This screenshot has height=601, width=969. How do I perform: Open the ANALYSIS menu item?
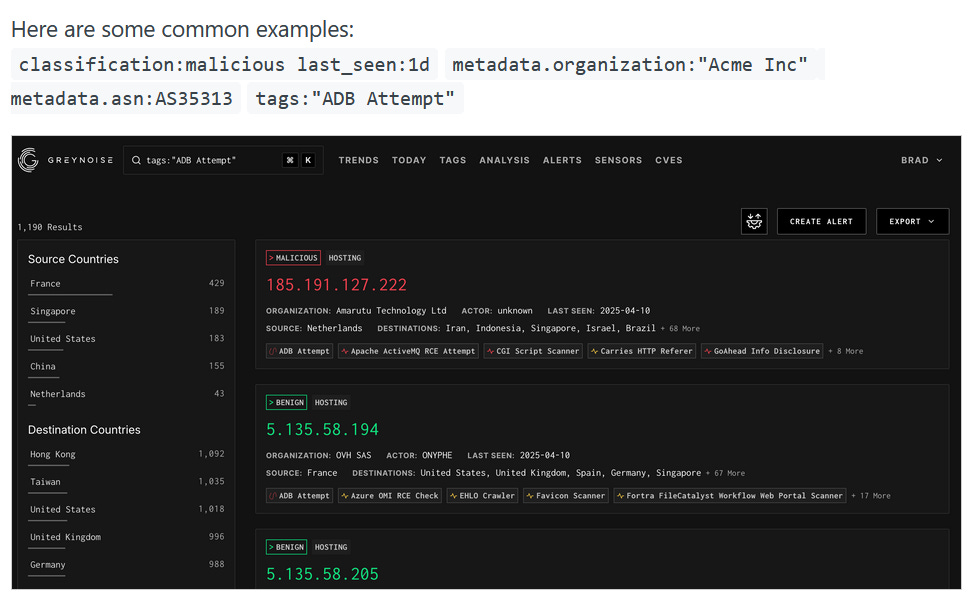[504, 160]
